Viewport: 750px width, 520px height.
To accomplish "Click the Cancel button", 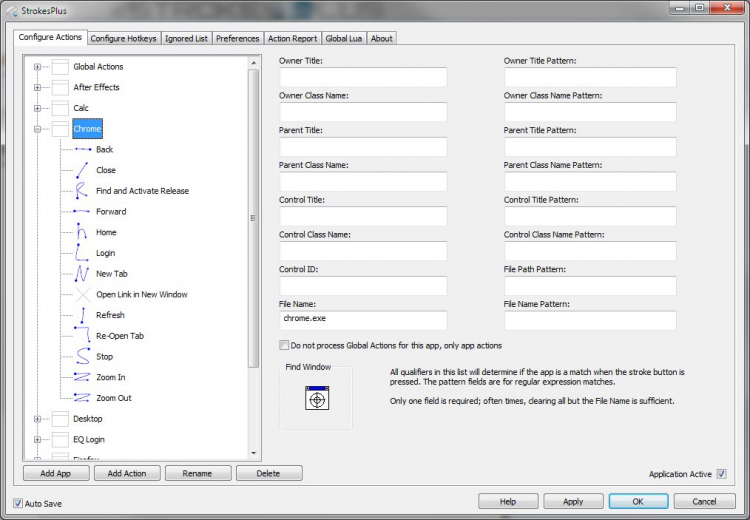I will coord(704,501).
